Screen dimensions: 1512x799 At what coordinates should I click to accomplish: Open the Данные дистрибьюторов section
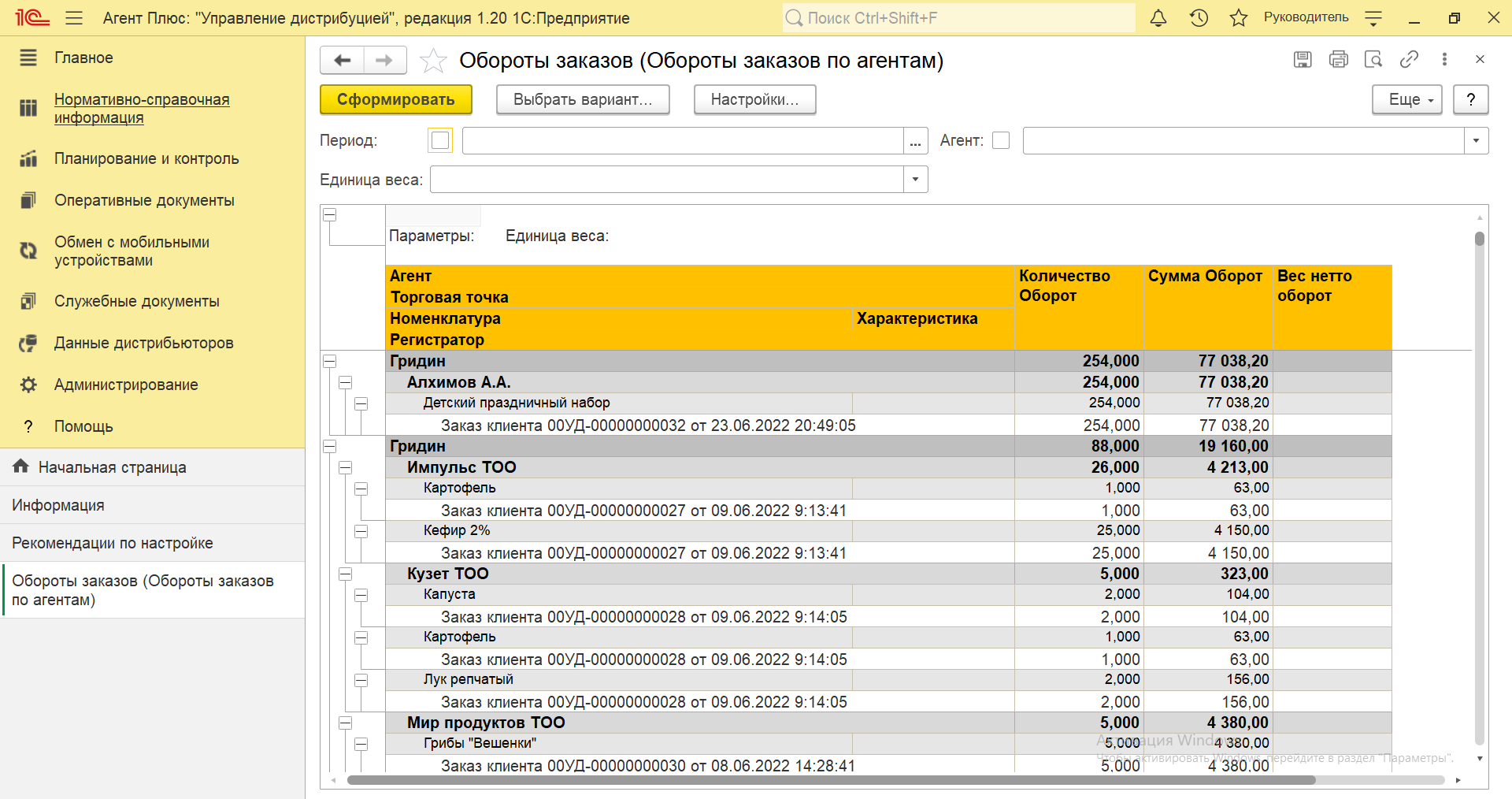(x=143, y=343)
